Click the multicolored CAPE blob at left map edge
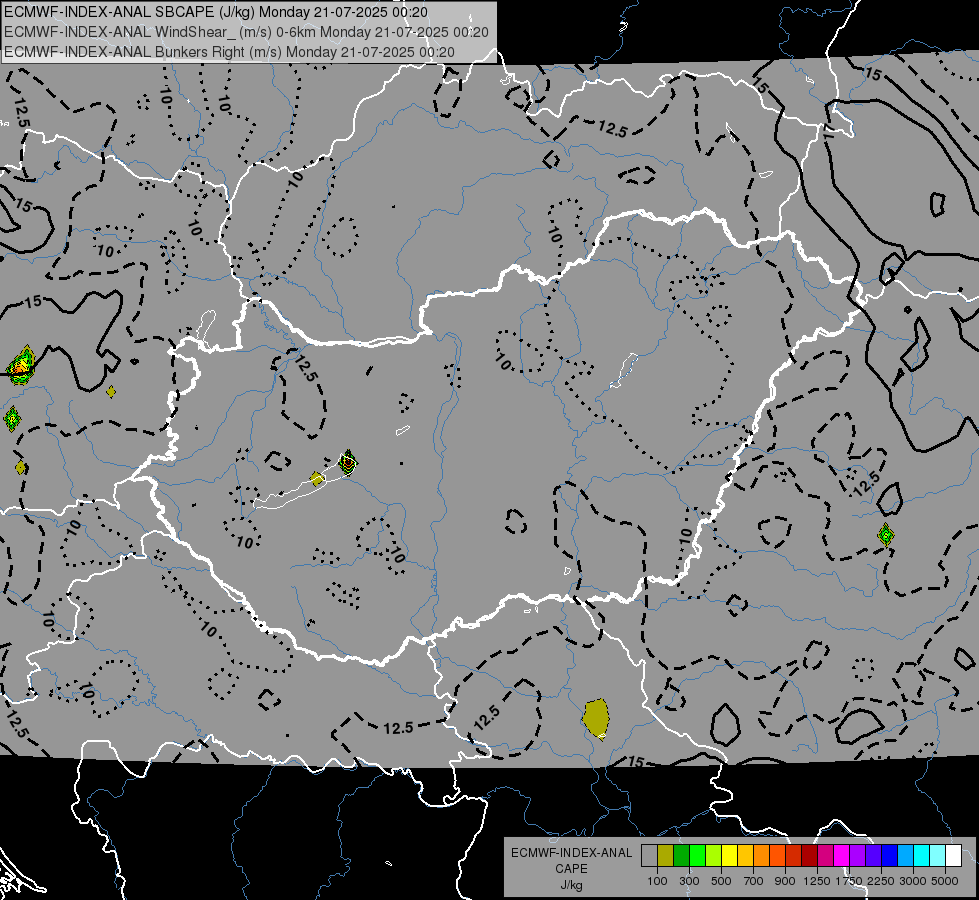The width and height of the screenshot is (979, 900). pyautogui.click(x=20, y=365)
